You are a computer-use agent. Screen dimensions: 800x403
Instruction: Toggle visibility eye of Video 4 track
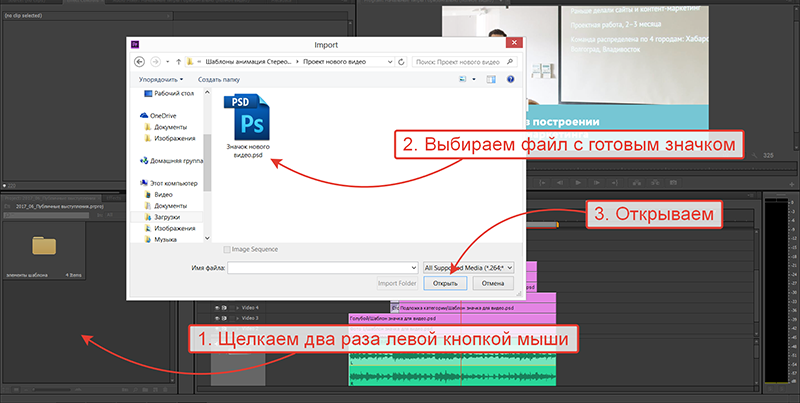[x=216, y=308]
